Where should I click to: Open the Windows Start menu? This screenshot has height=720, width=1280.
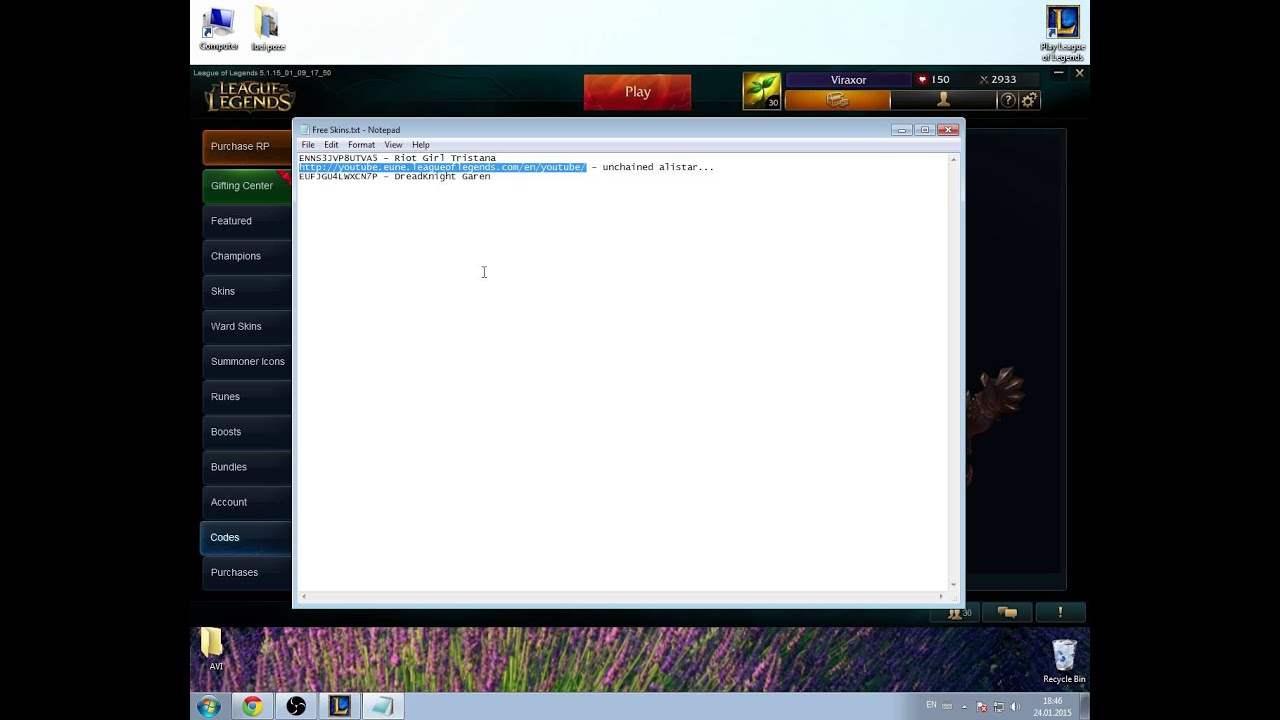coord(209,707)
